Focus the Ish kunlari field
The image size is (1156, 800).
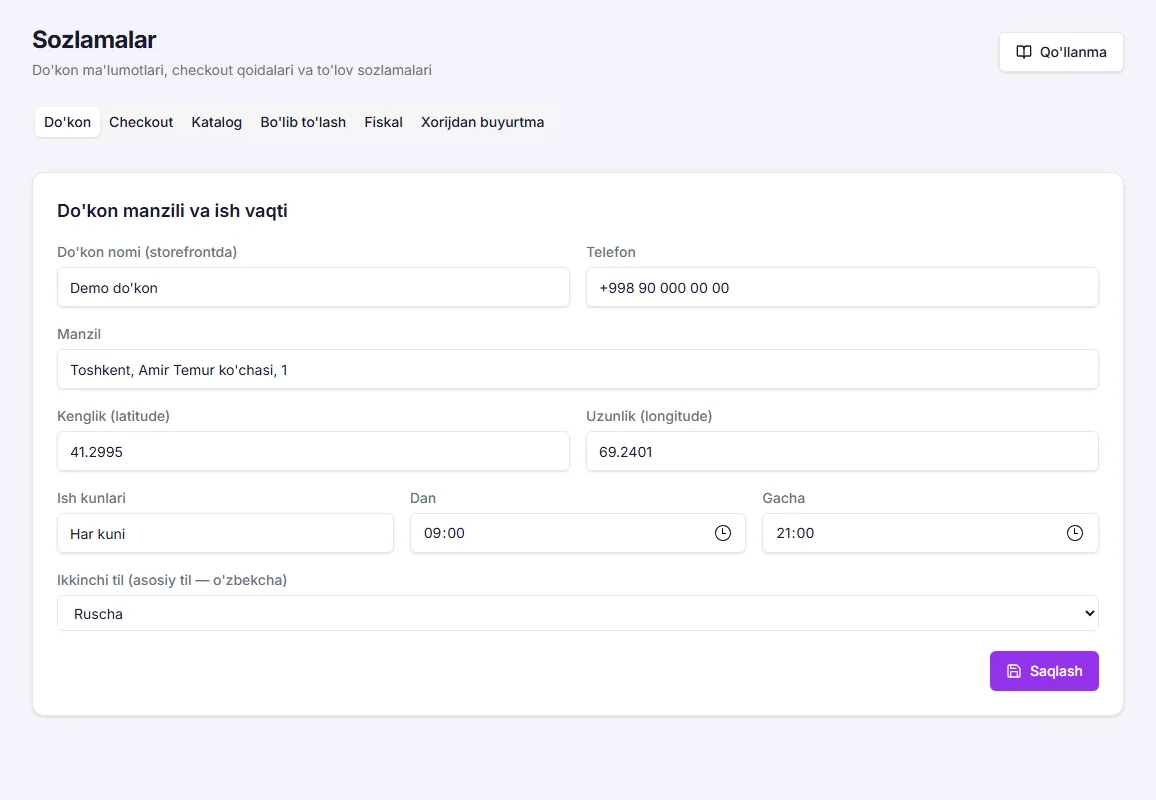(225, 533)
